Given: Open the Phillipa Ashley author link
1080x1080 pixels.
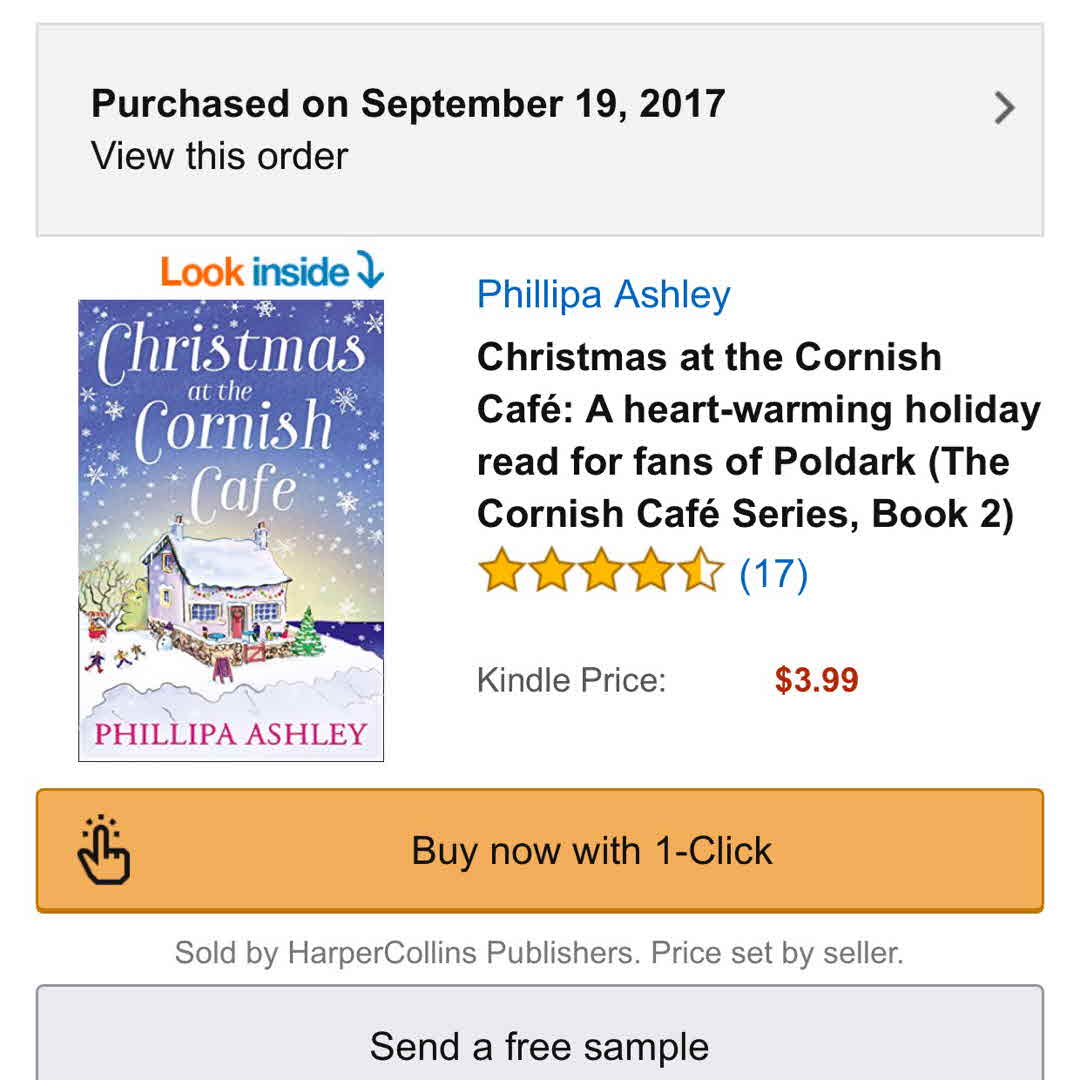Looking at the screenshot, I should click(603, 295).
